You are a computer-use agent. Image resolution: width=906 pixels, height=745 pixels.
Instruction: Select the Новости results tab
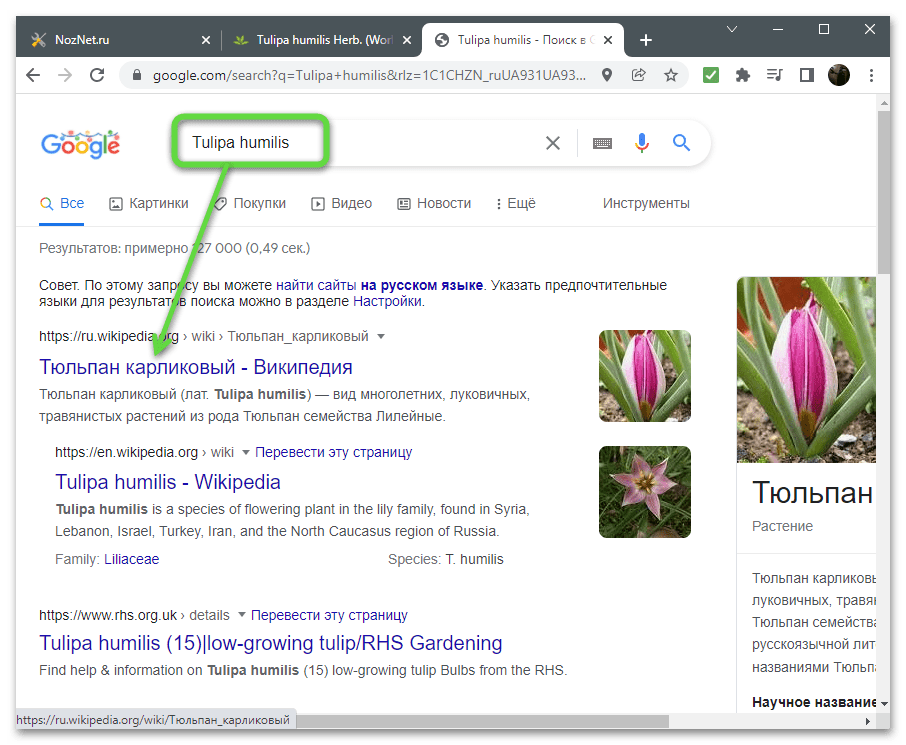tap(434, 203)
